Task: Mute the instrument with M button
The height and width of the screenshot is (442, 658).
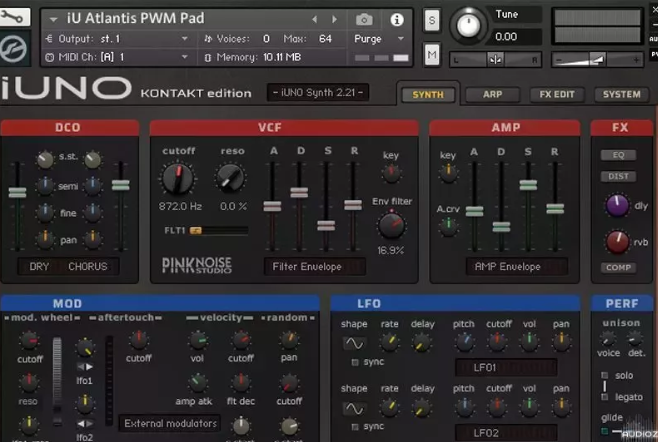Action: point(432,55)
